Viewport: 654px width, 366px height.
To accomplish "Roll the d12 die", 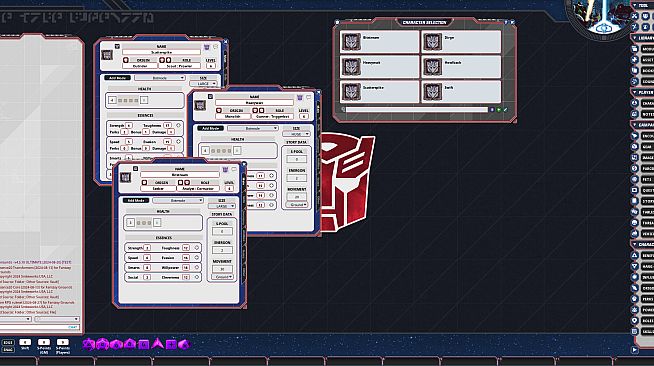I will click(x=103, y=344).
